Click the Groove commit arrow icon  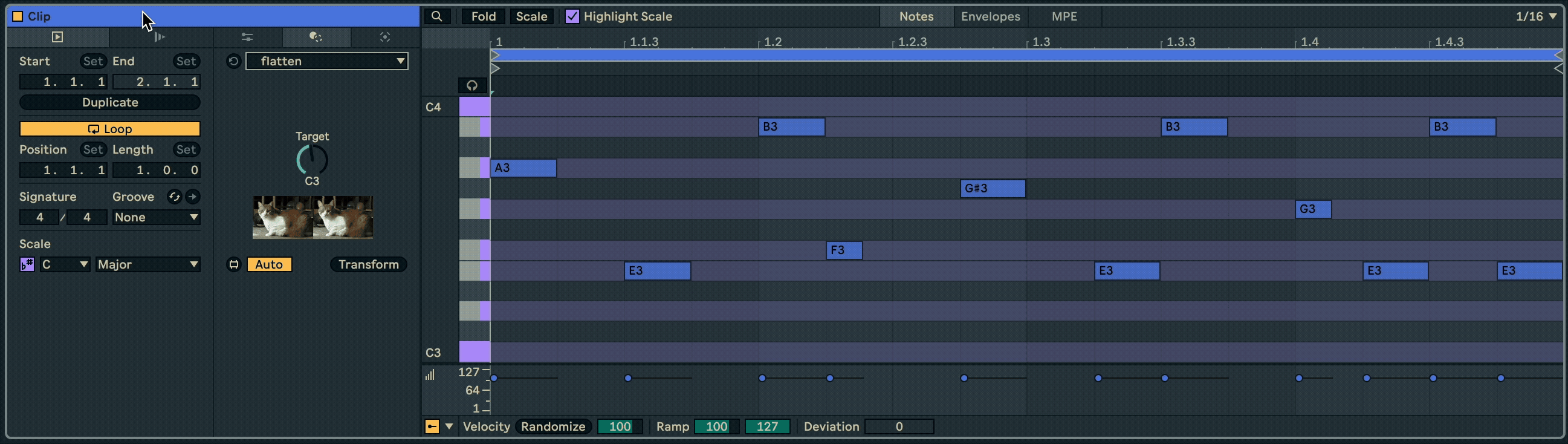tap(192, 197)
